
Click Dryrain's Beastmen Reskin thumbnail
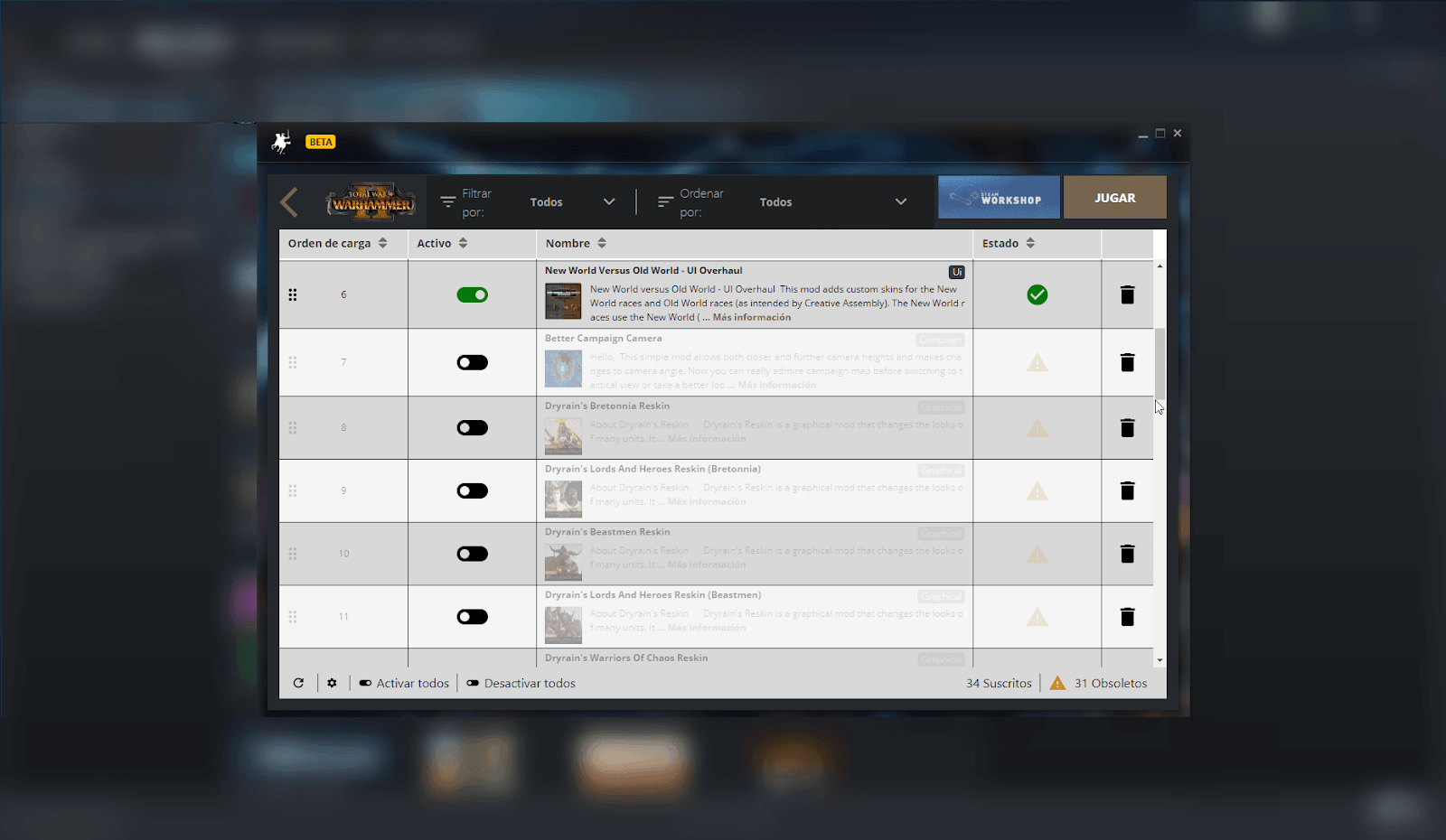coord(563,563)
